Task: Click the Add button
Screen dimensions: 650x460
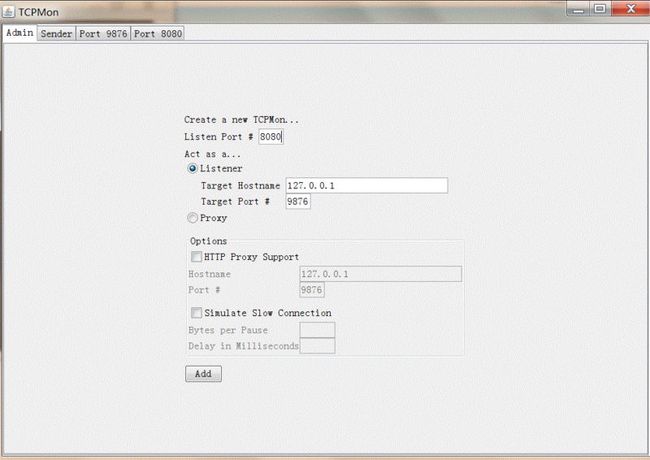Action: click(204, 374)
